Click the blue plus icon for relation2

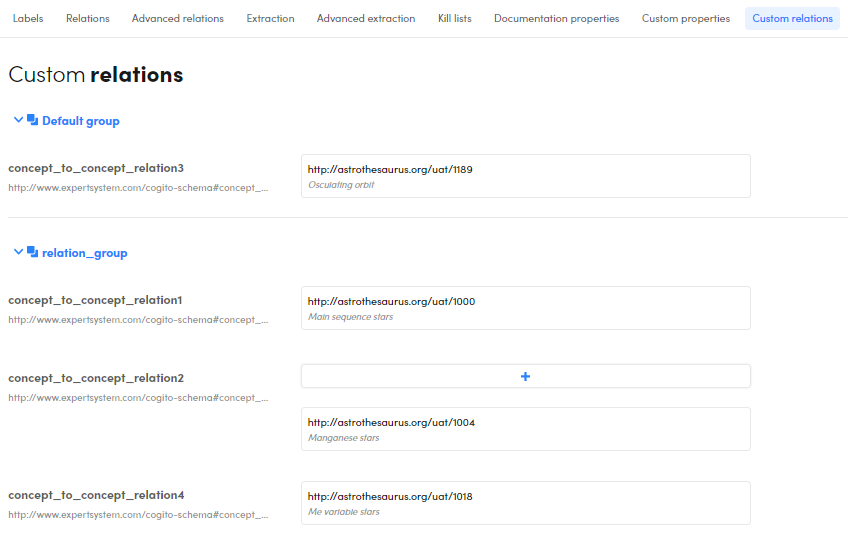525,376
